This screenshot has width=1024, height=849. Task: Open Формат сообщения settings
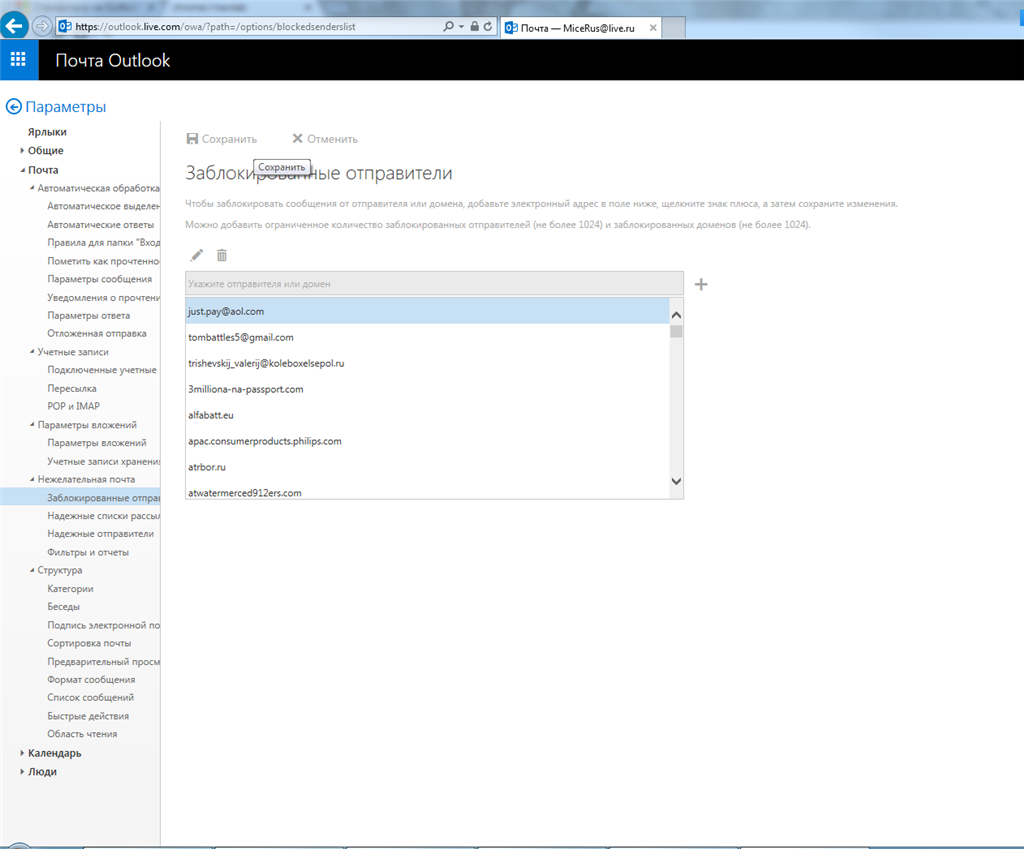coord(91,680)
